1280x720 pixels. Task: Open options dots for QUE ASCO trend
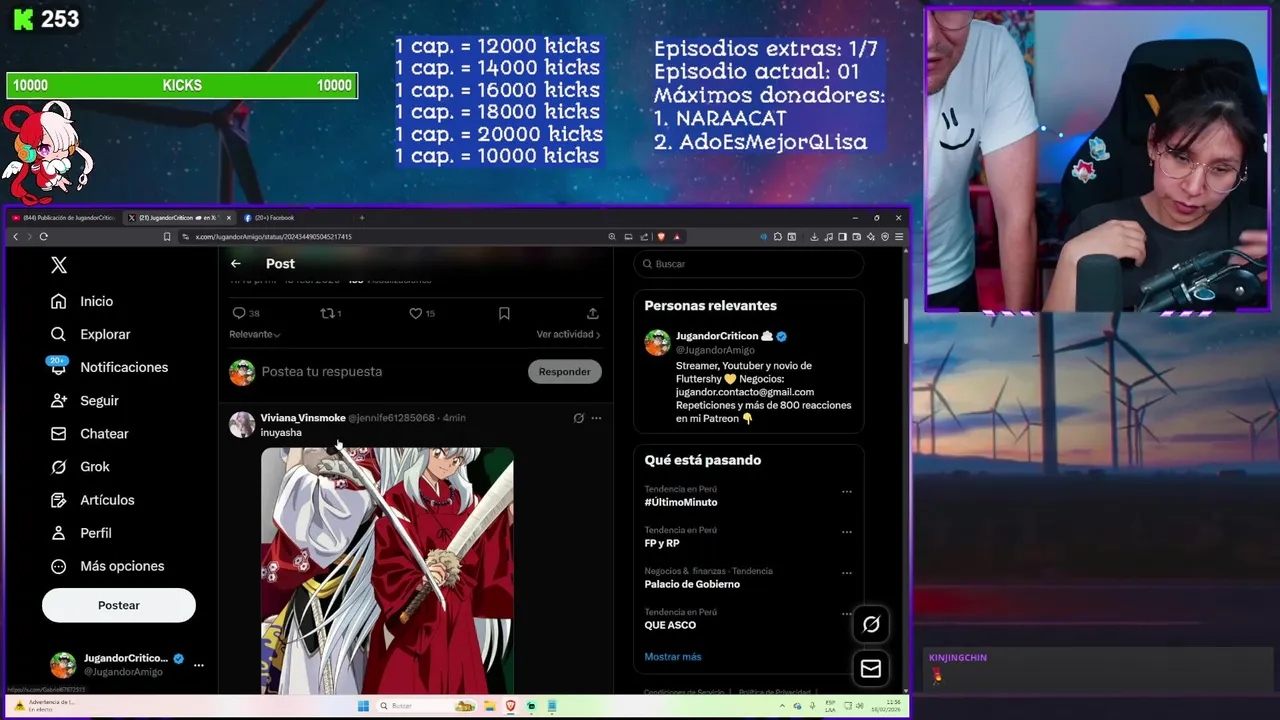point(847,613)
